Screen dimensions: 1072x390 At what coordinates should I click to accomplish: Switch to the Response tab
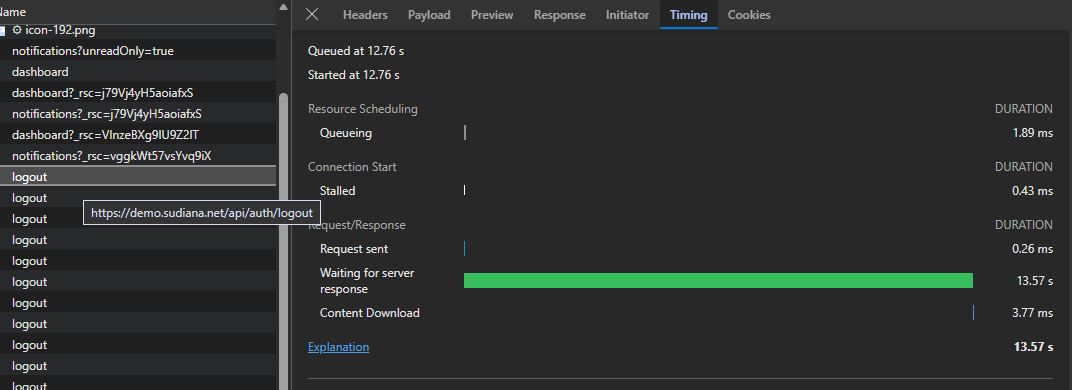click(560, 14)
